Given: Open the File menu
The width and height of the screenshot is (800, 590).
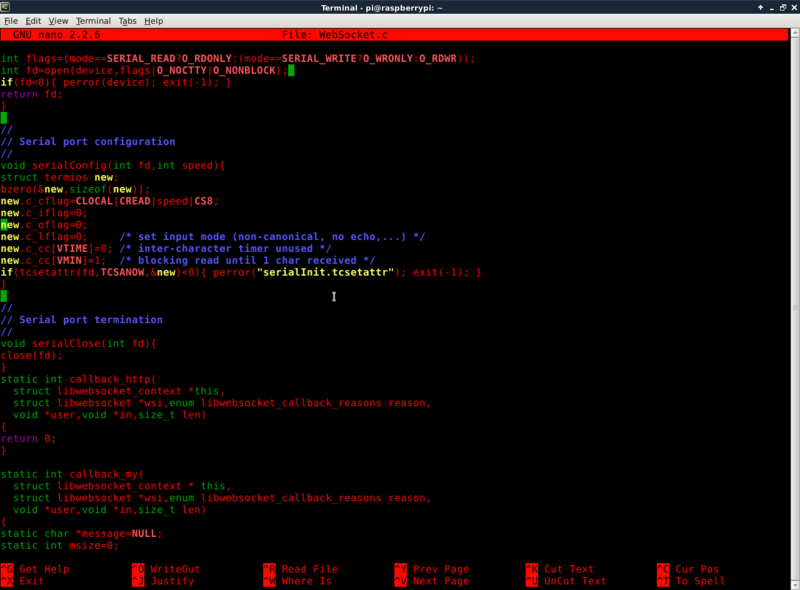Looking at the screenshot, I should (11, 20).
